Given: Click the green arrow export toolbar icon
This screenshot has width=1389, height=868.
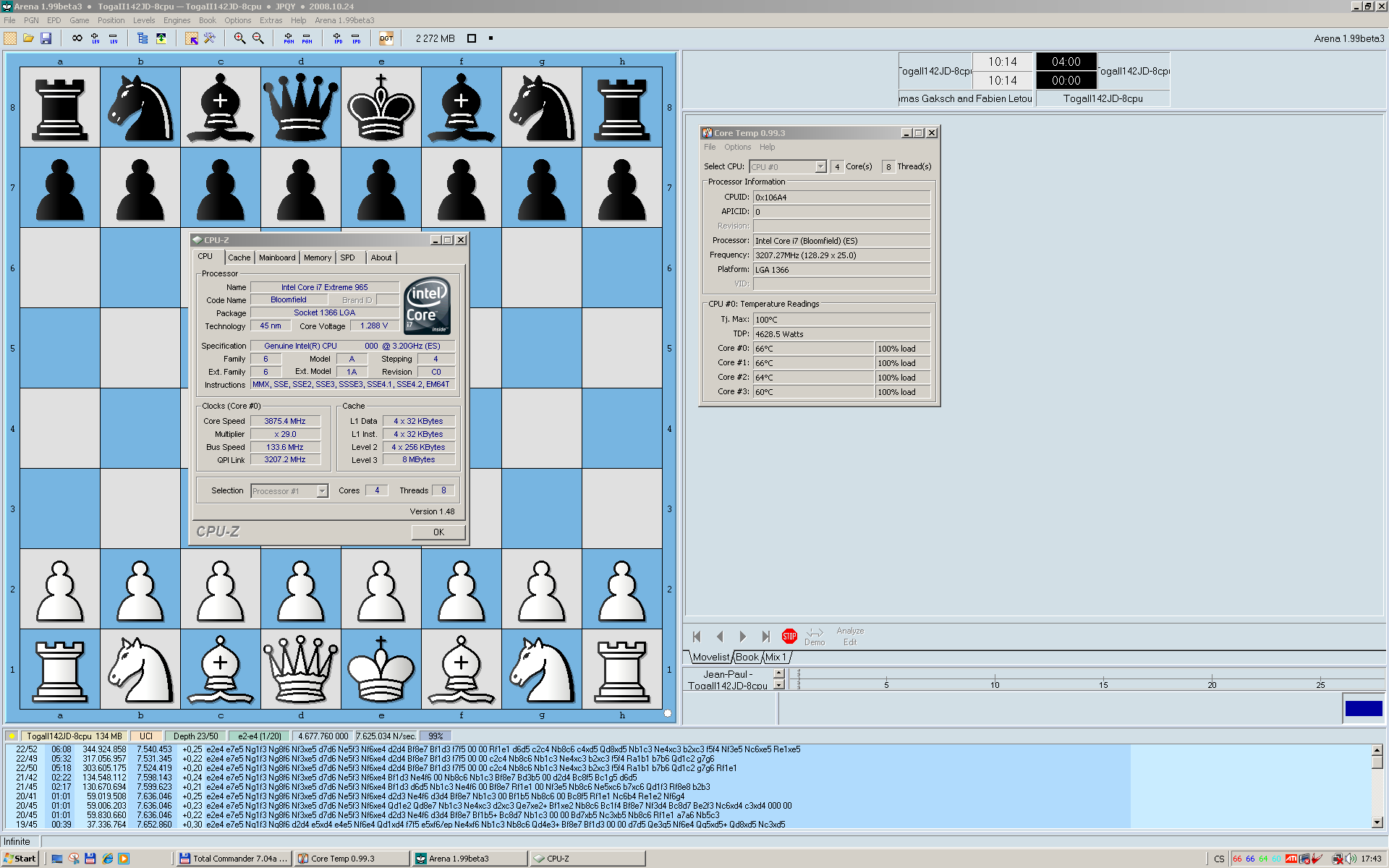Looking at the screenshot, I should click(161, 38).
